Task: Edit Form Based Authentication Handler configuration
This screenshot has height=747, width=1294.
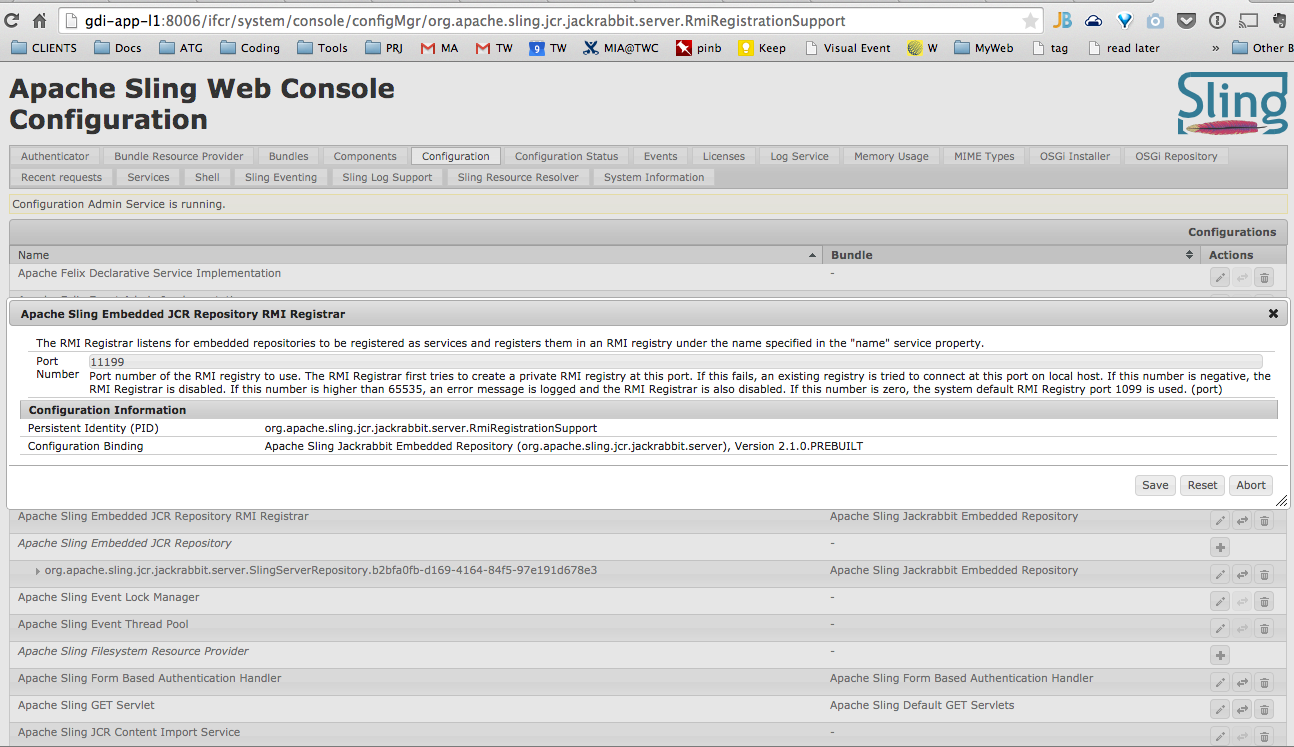Action: coord(1220,683)
